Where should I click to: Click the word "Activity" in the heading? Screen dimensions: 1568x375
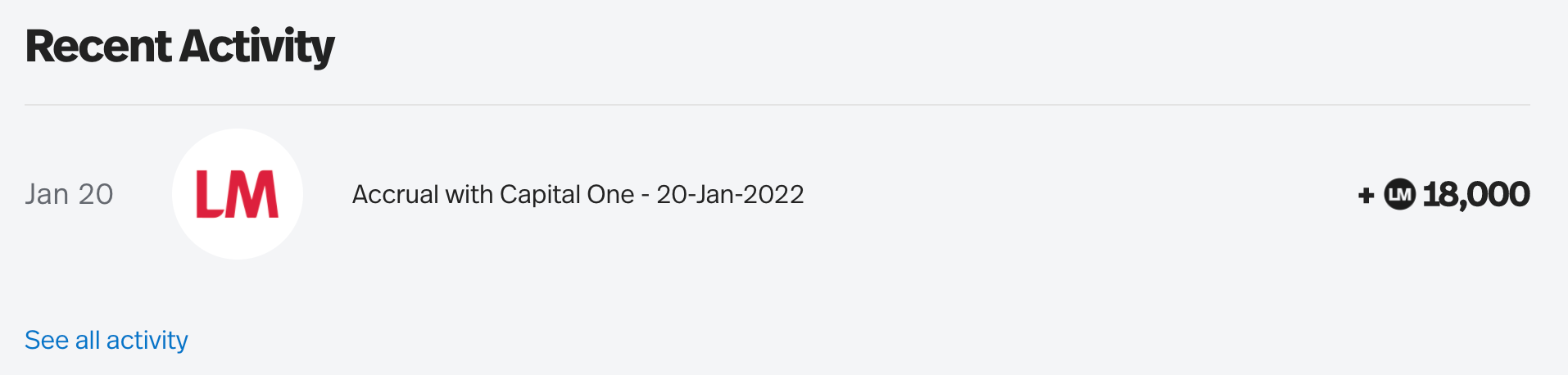tap(257, 46)
